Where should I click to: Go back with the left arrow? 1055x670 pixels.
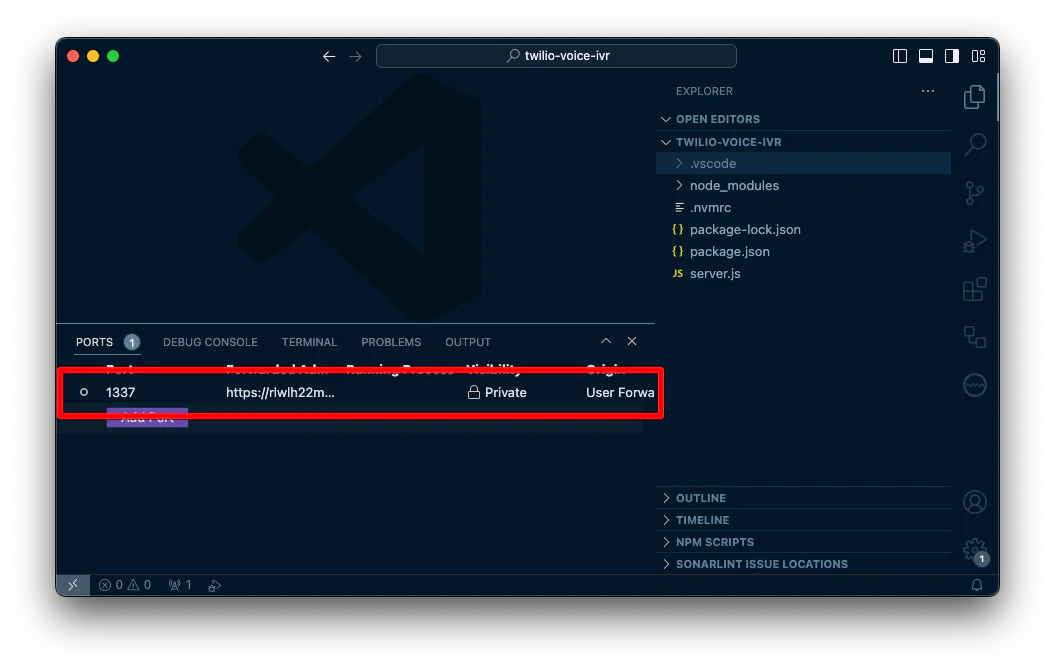tap(328, 57)
